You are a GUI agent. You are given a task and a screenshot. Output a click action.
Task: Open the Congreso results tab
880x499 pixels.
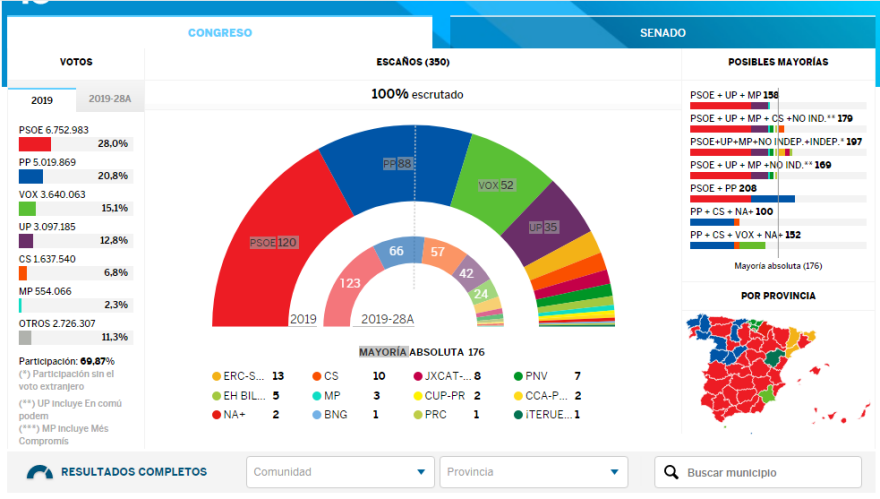[x=220, y=33]
